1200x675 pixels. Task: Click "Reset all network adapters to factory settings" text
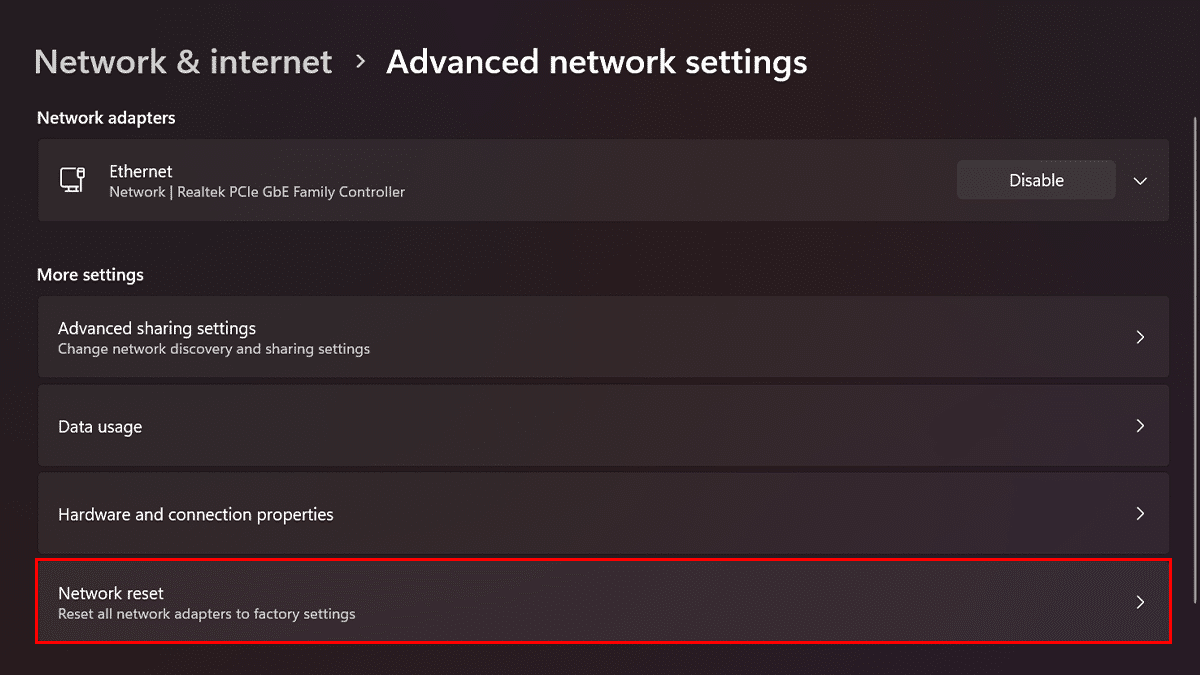[x=207, y=614]
